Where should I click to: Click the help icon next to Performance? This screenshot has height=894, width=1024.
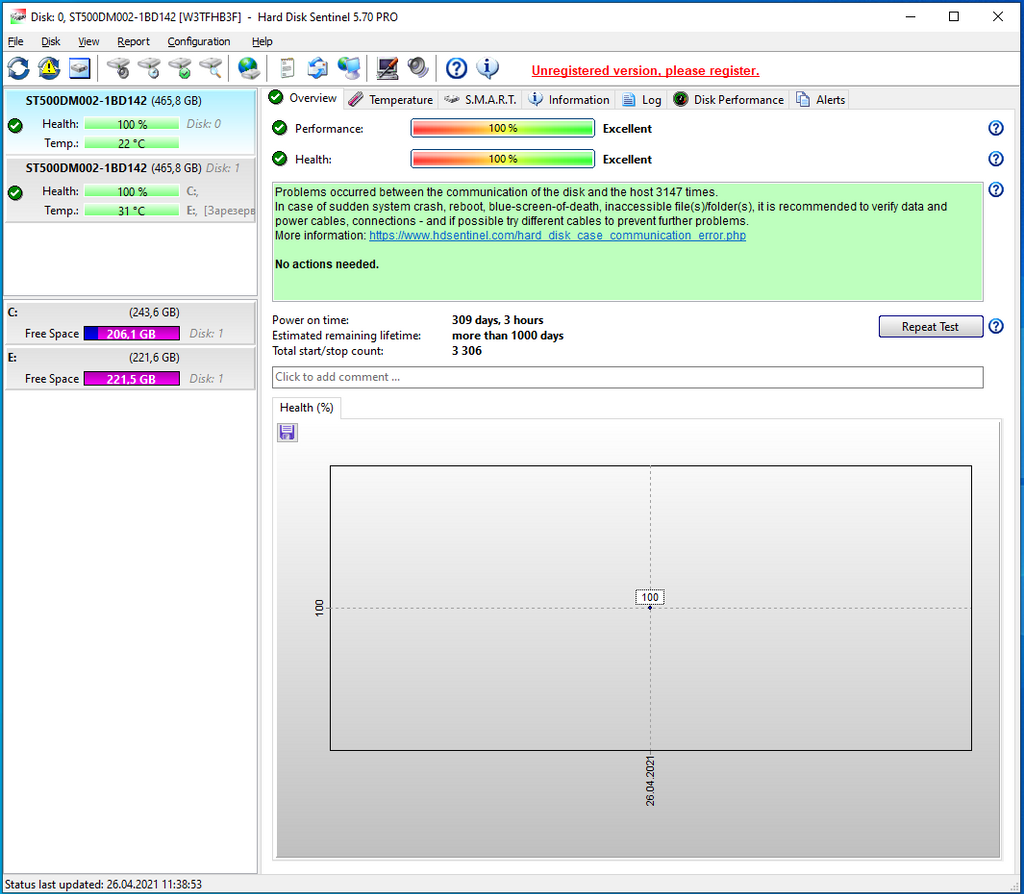[995, 128]
